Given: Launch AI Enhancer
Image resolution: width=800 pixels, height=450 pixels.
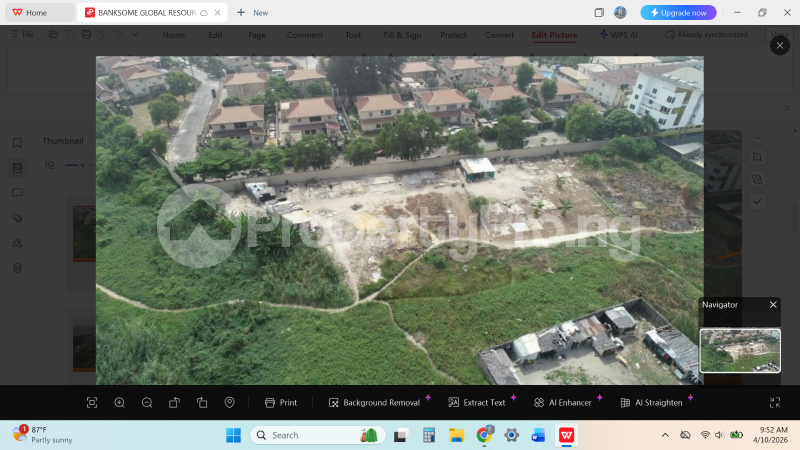Looking at the screenshot, I should pos(562,403).
